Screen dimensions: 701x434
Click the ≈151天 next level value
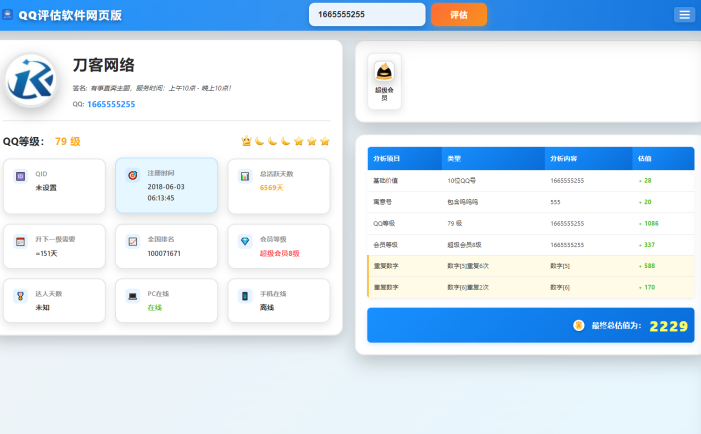46,253
